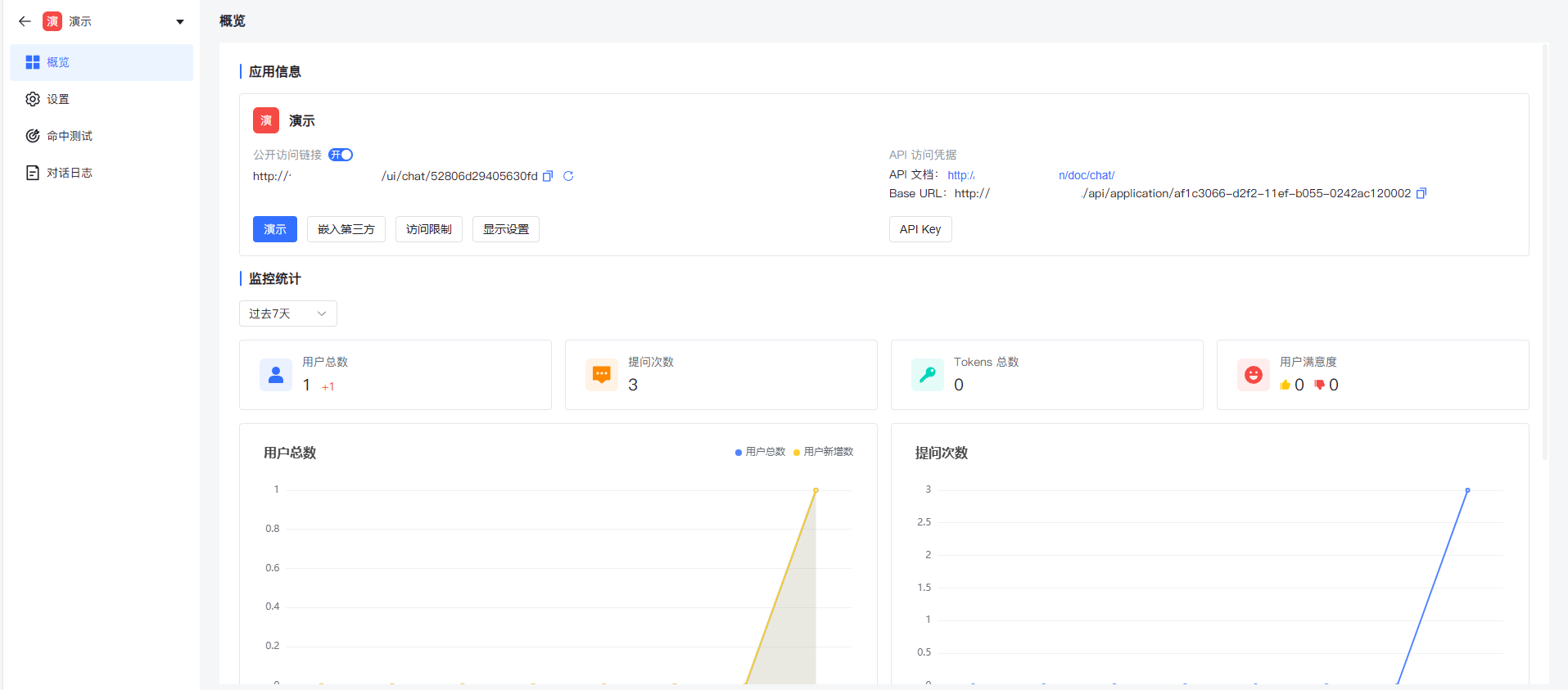The width and height of the screenshot is (1568, 690).
Task: Go to 对话日志 in sidebar
Action: (69, 173)
